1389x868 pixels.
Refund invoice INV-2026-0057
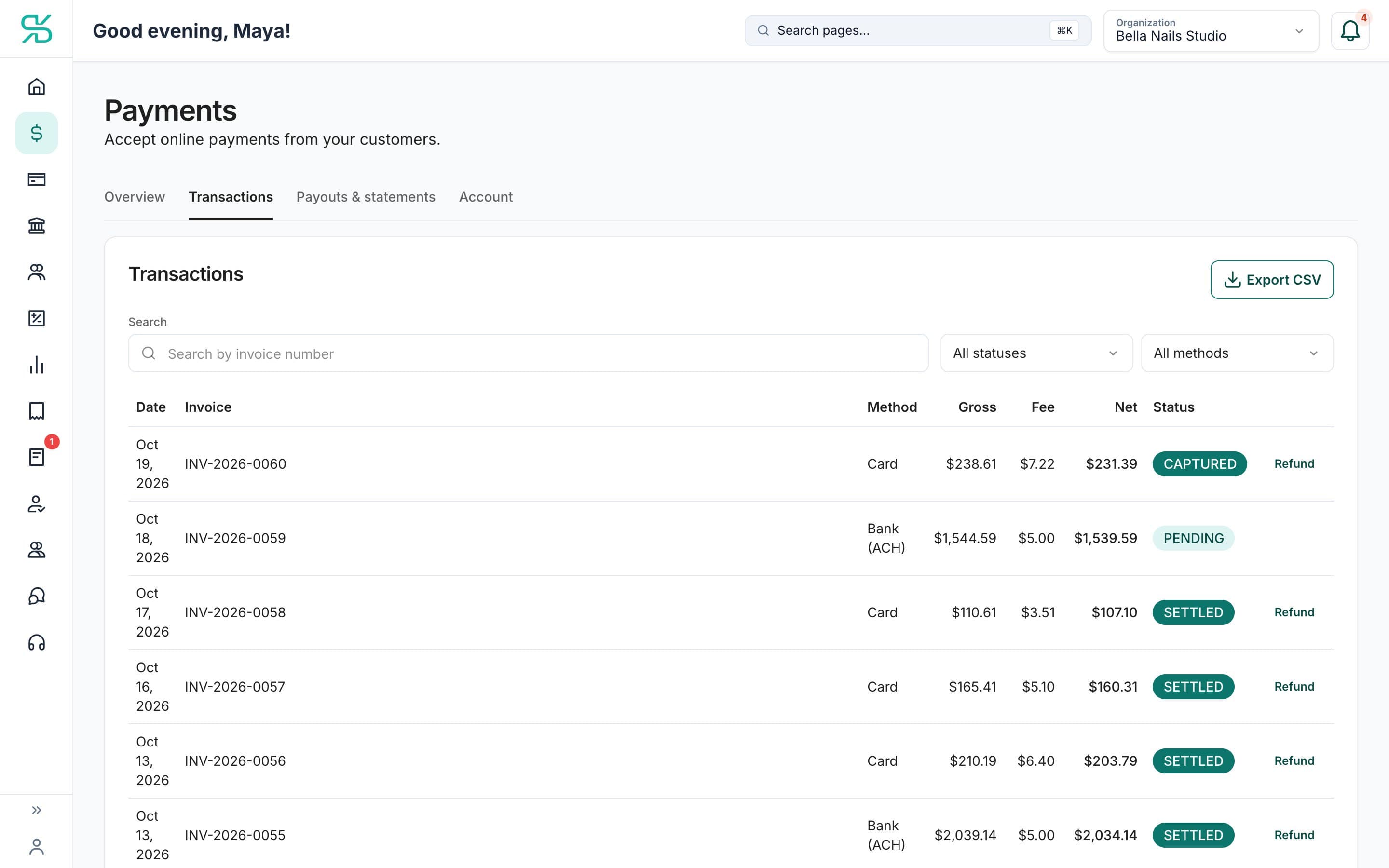click(1294, 687)
